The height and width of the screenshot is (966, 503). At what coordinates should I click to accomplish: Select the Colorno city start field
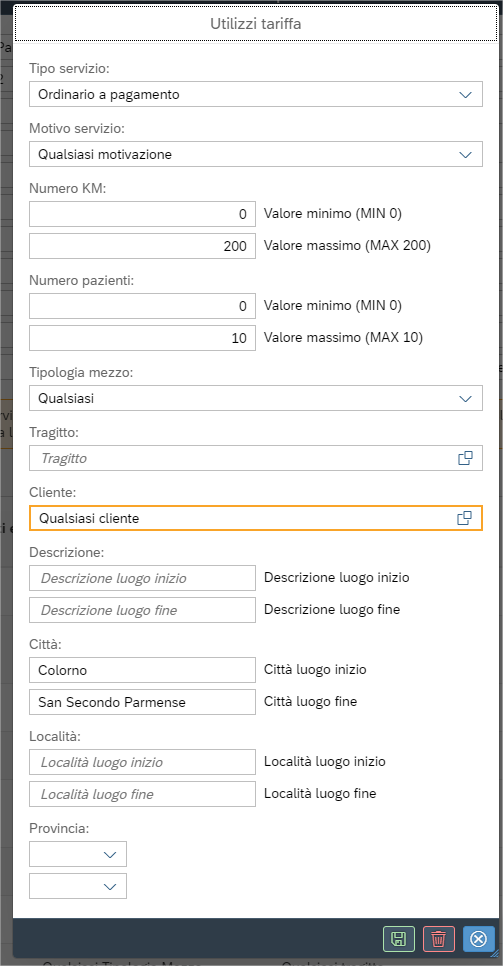pos(142,670)
